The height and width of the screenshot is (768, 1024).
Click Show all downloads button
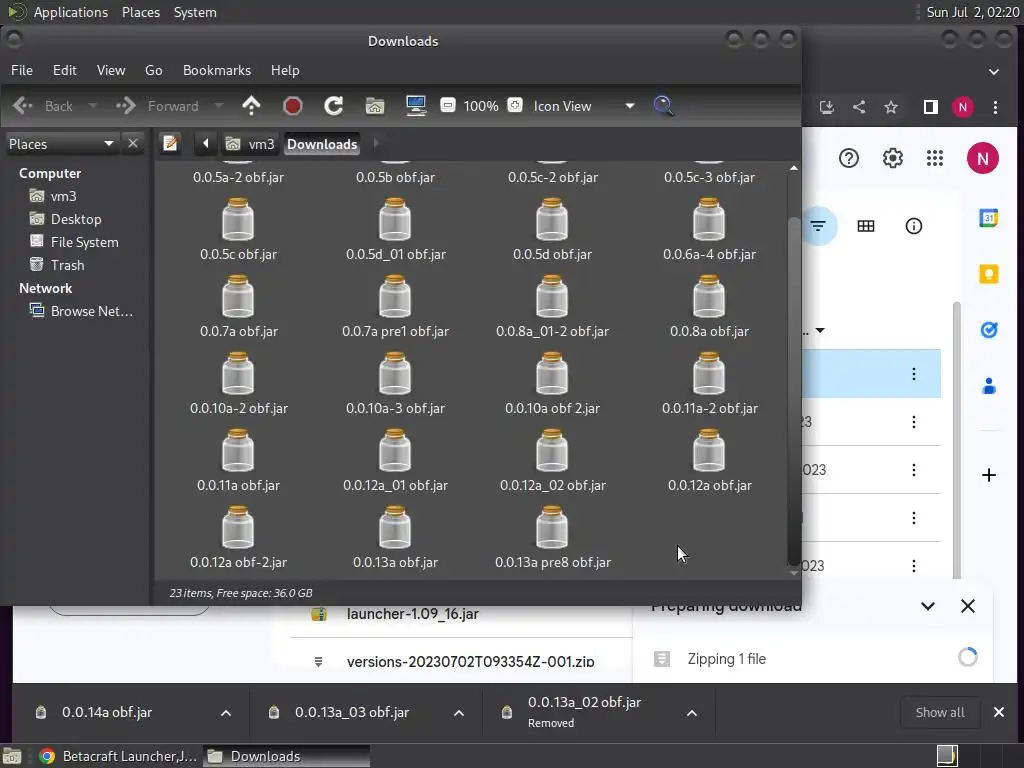click(940, 712)
